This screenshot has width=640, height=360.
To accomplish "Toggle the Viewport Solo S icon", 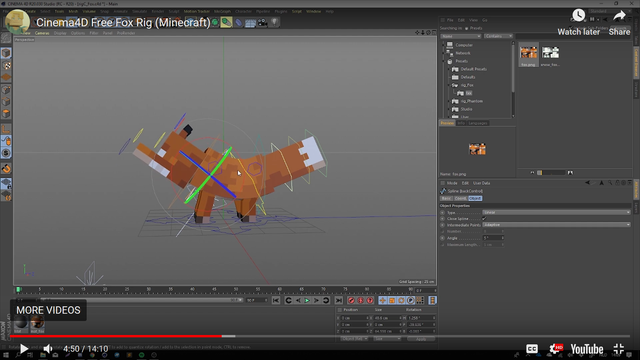I will (6, 153).
